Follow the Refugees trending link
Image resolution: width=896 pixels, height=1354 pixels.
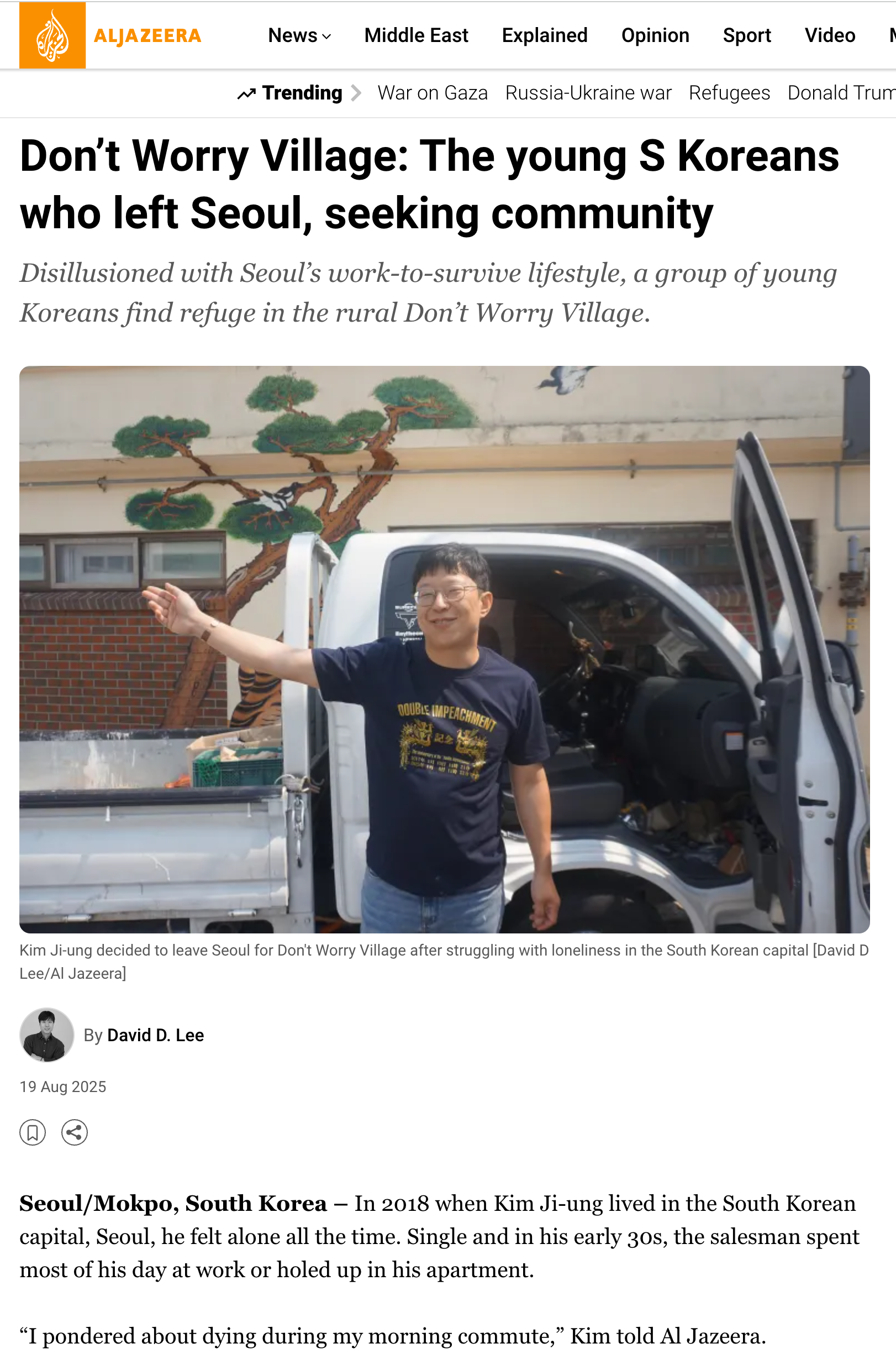point(729,93)
